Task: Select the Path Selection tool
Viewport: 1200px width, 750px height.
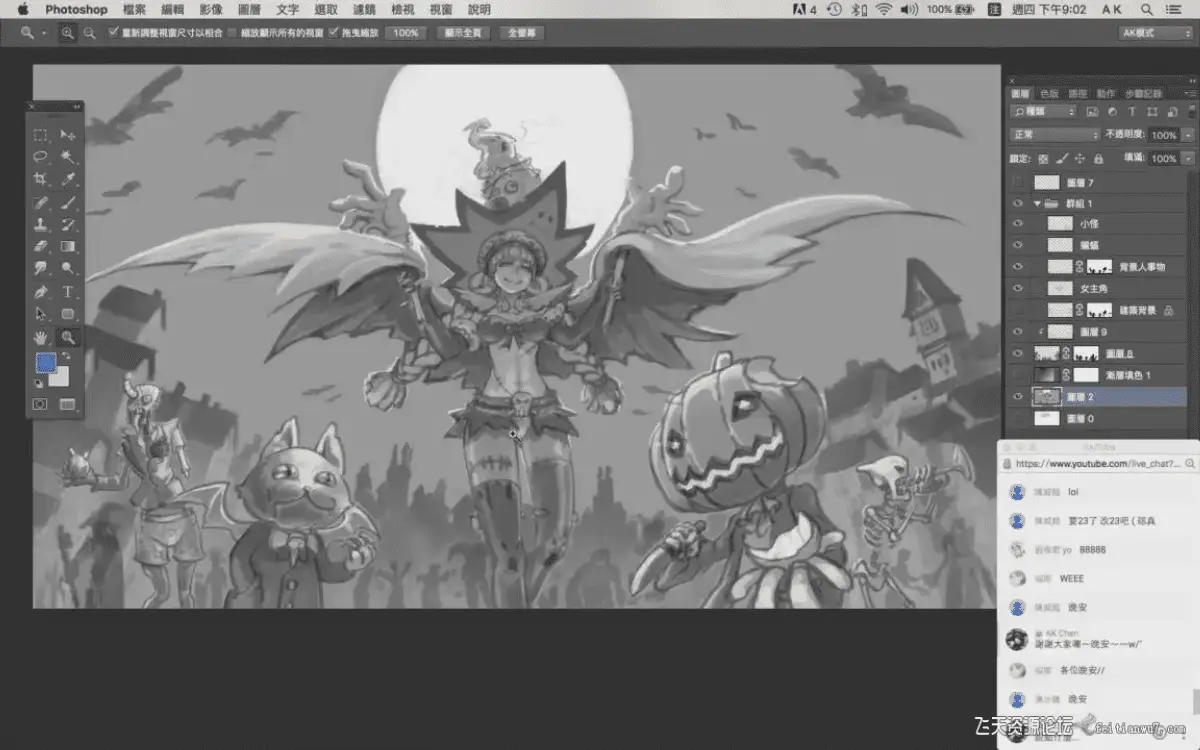Action: [x=41, y=314]
